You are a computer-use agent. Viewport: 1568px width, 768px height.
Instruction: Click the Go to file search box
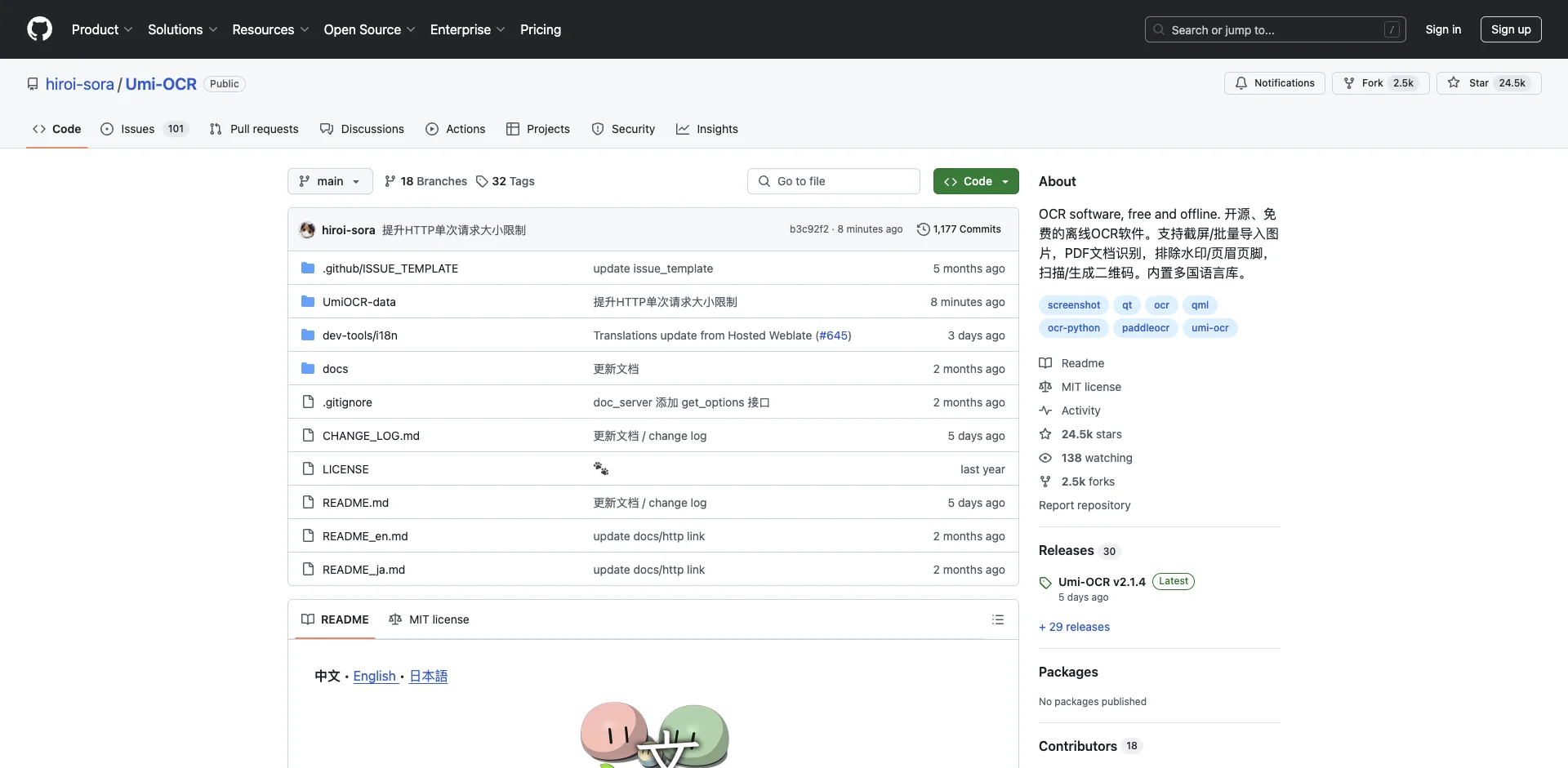(834, 181)
